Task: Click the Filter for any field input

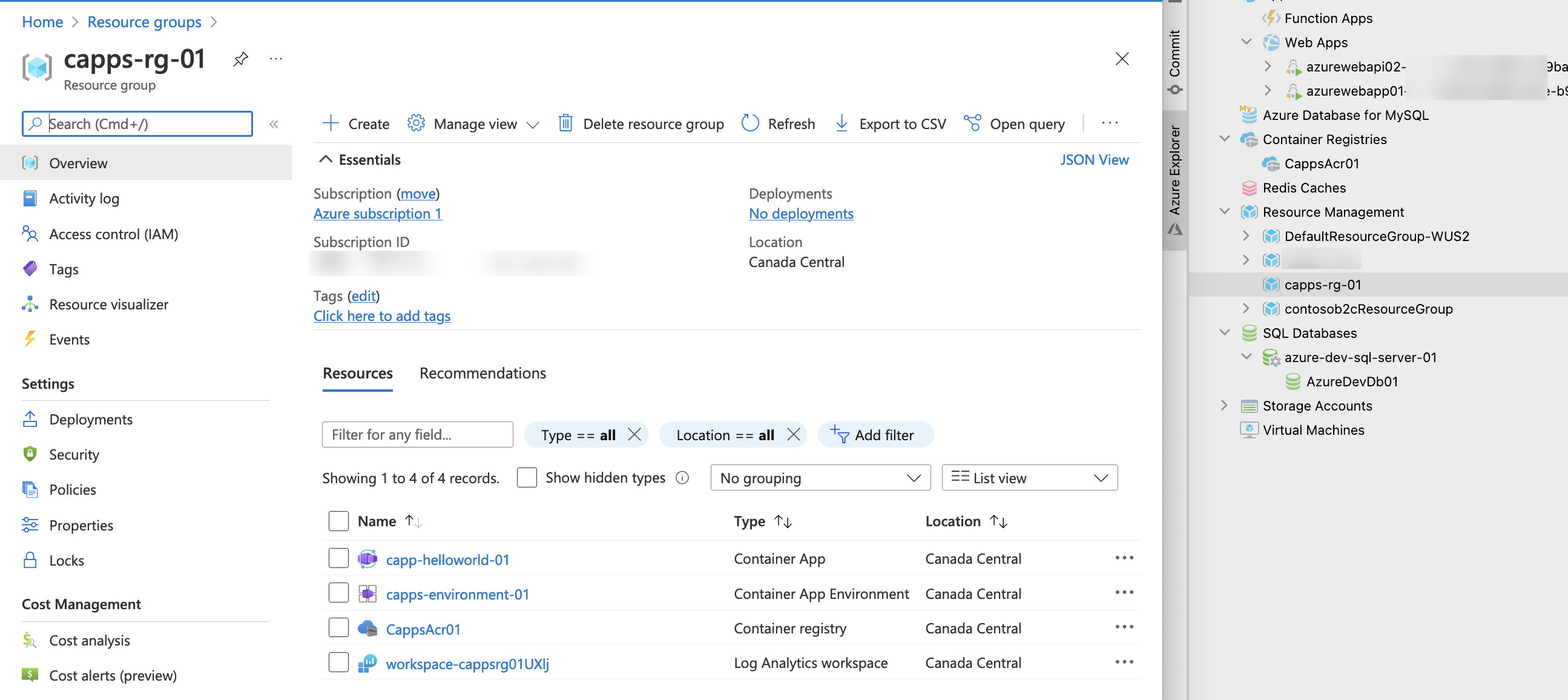Action: (x=418, y=435)
